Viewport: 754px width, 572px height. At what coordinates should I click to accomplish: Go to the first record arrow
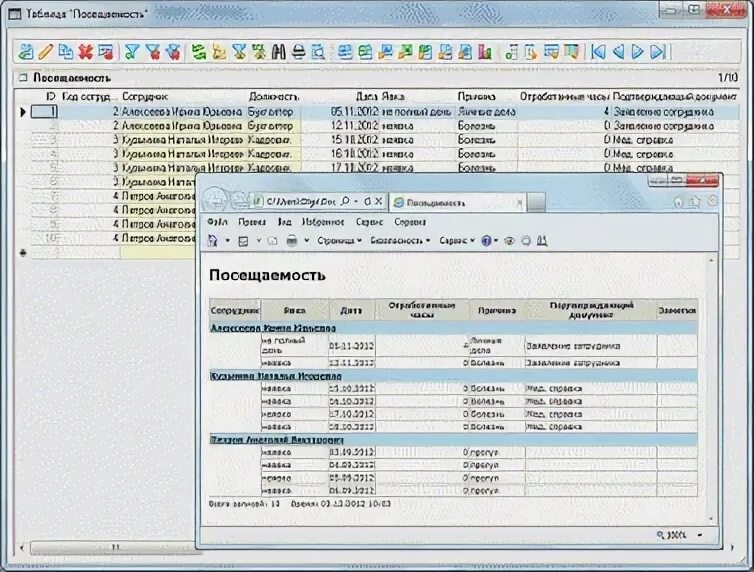[x=598, y=51]
